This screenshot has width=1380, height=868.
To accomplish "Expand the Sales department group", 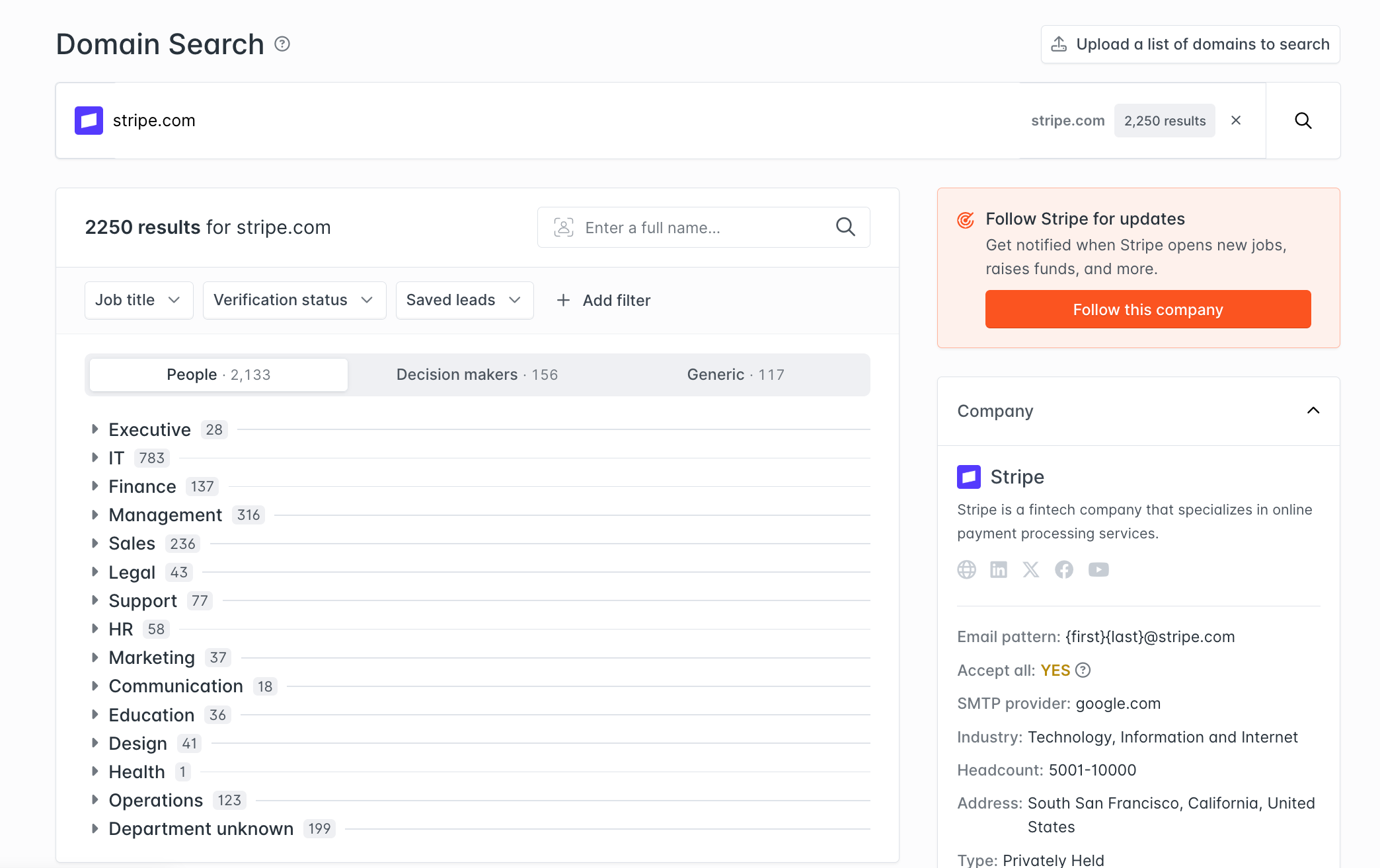I will 95,544.
